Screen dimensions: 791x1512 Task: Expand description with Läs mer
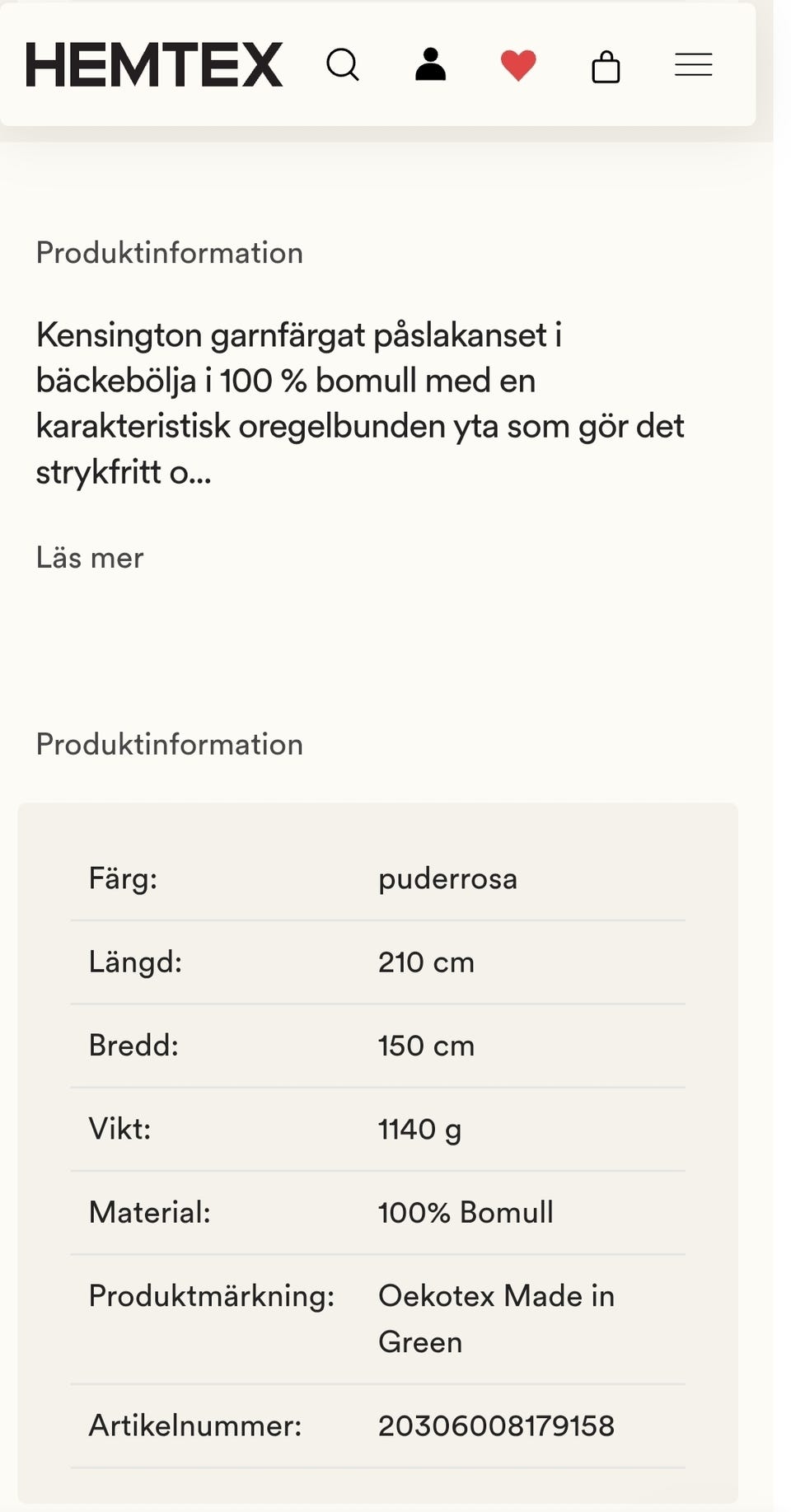coord(90,558)
